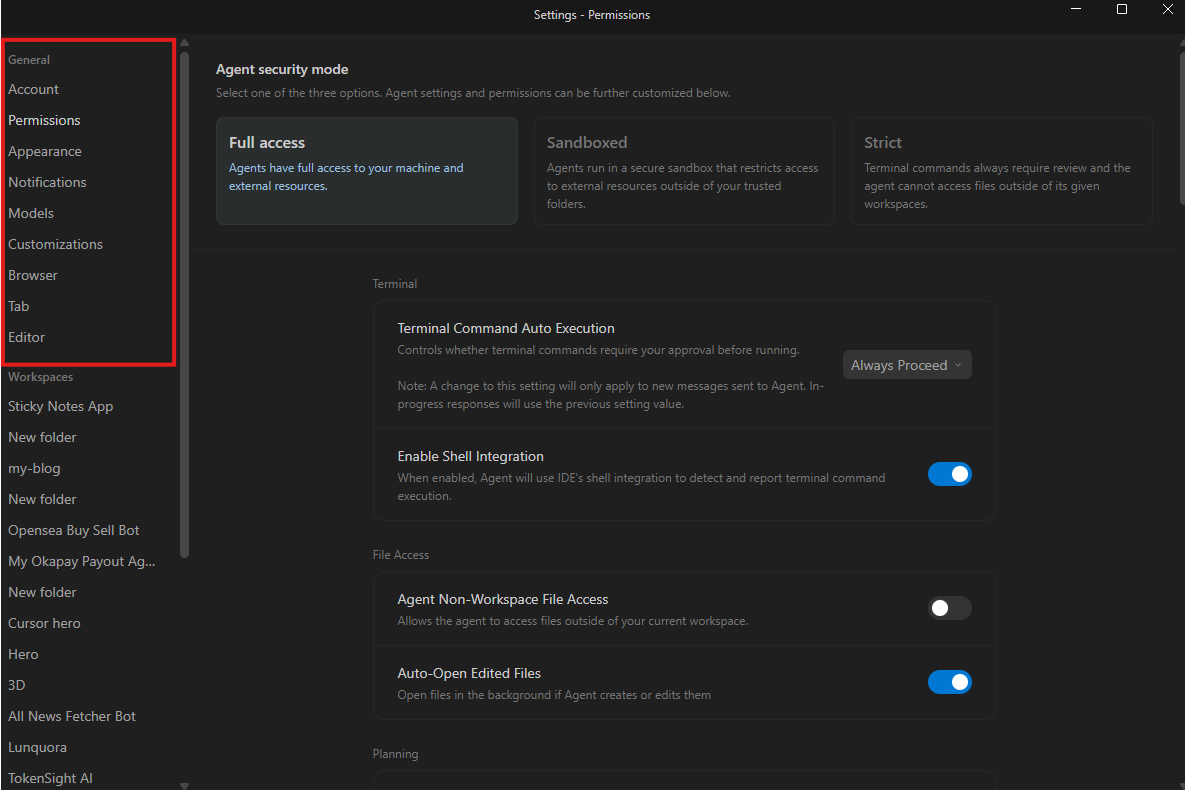Screen dimensions: 1185x790
Task: Select 3D workspace
Action: pyautogui.click(x=17, y=686)
